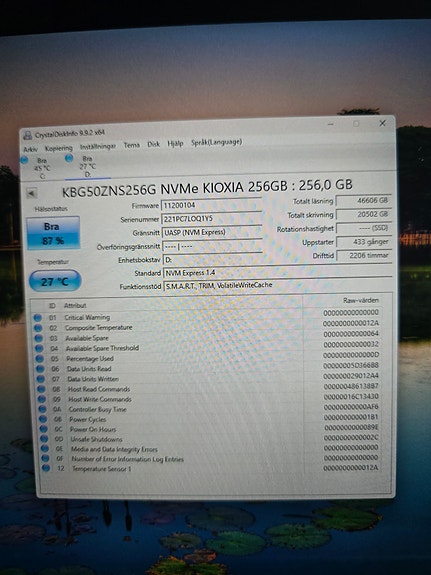Click the status dot for Available Spare row 03
The height and width of the screenshot is (575, 431).
[39, 338]
